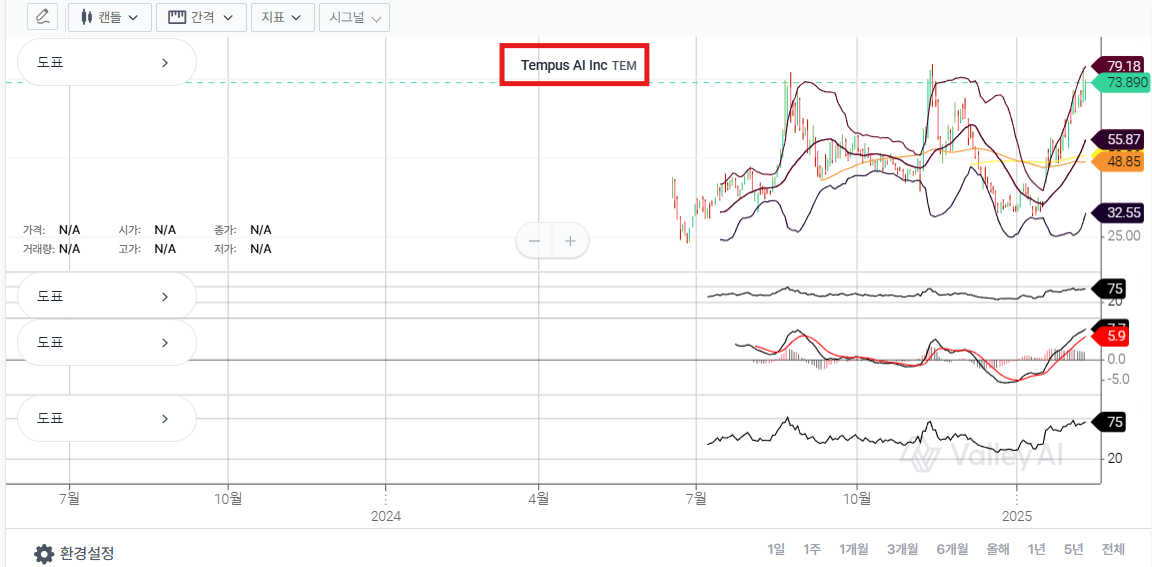Image resolution: width=1152 pixels, height=567 pixels.
Task: Open the 캔들 chart type dropdown
Action: [x=110, y=17]
